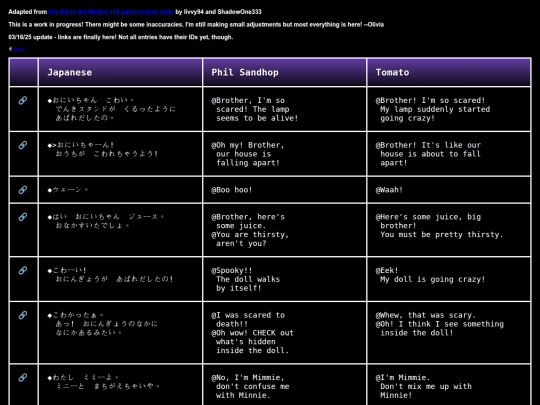Click 'CHECK out what's hidden inside the doll' cell
The width and height of the screenshot is (540, 405).
[285, 333]
